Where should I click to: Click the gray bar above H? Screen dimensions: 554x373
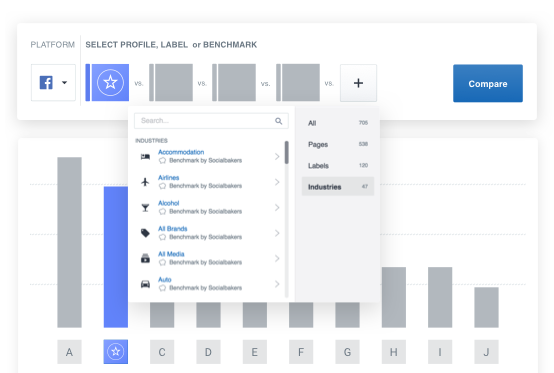(394, 297)
